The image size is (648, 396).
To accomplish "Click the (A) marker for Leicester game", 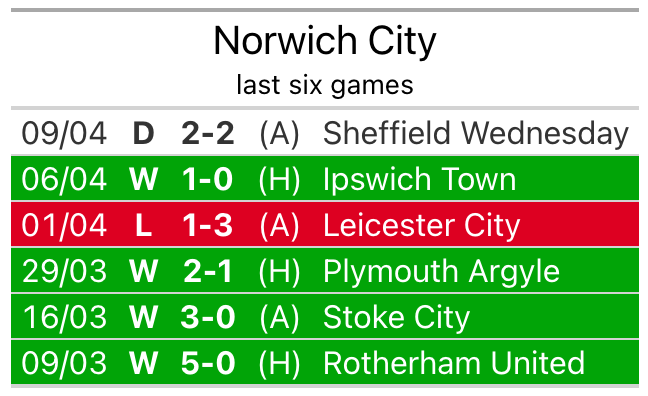I will [279, 226].
